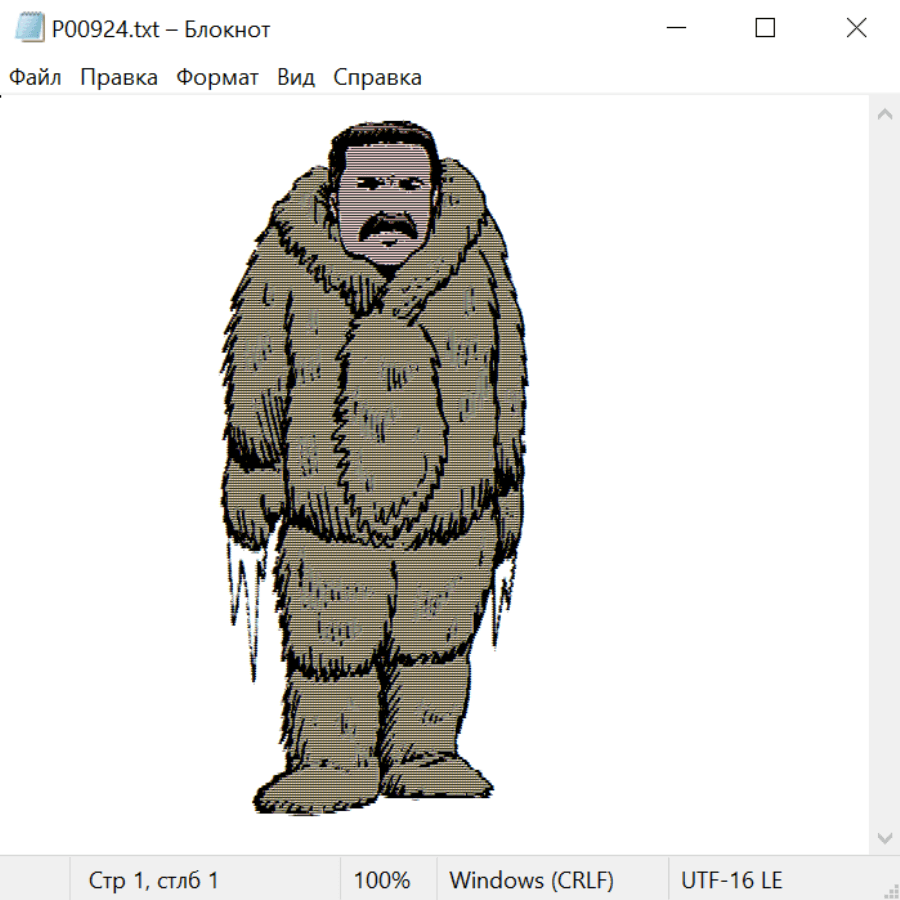Open the Правка menu

118,77
